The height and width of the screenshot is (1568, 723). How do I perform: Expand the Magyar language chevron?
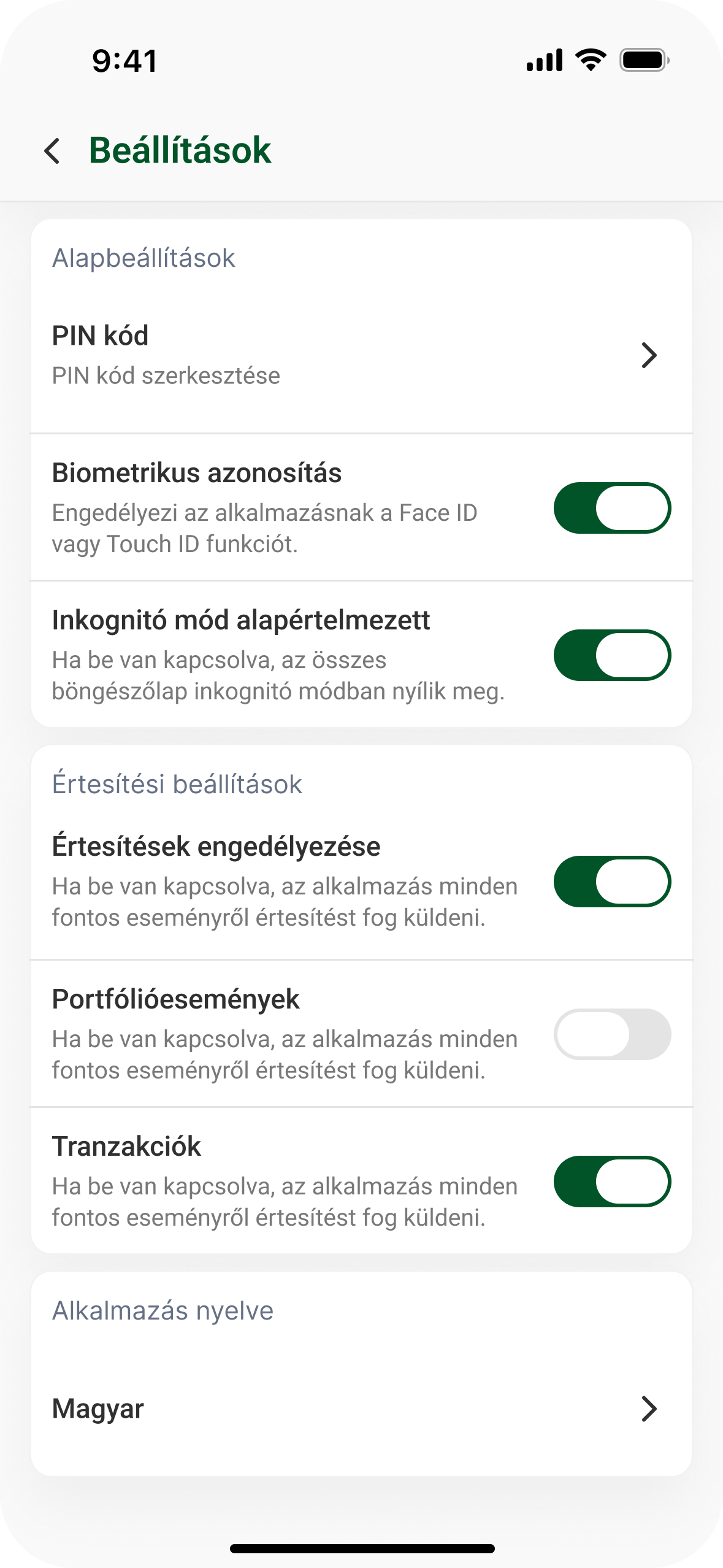pyautogui.click(x=649, y=1409)
